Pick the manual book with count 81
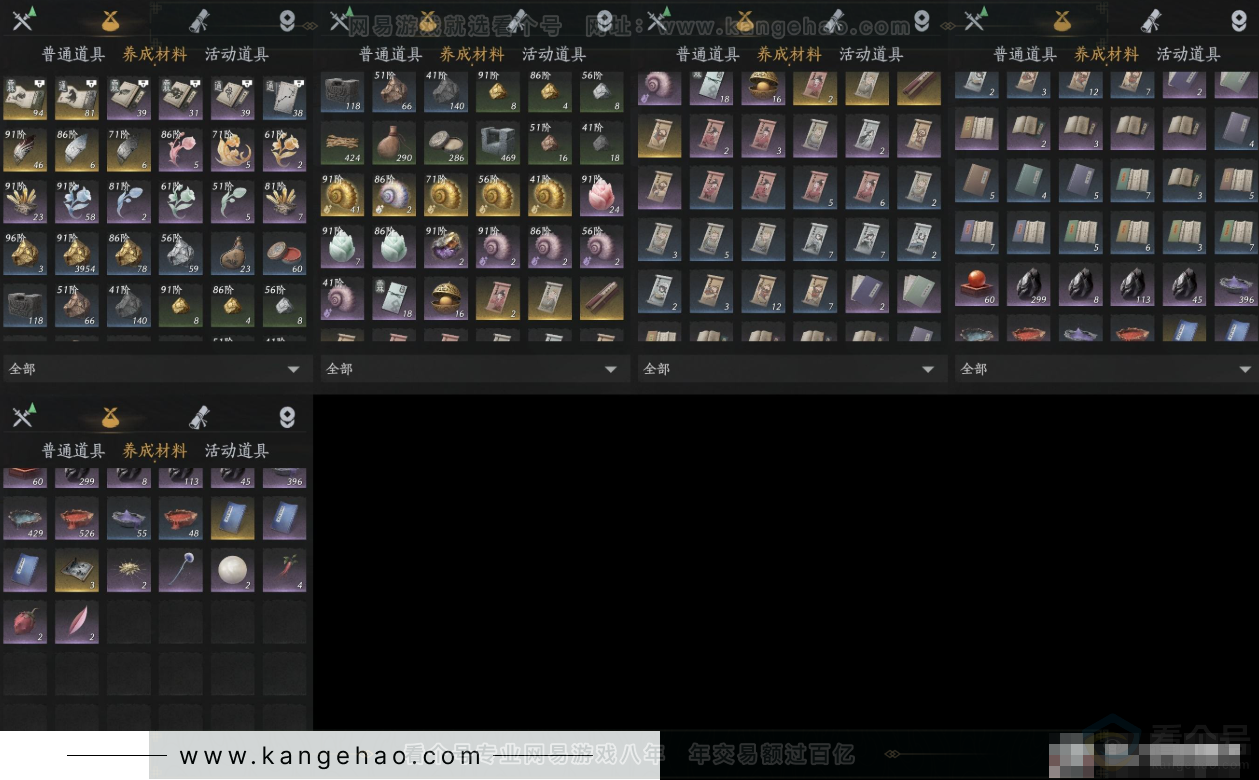This screenshot has height=780, width=1259. tap(77, 98)
